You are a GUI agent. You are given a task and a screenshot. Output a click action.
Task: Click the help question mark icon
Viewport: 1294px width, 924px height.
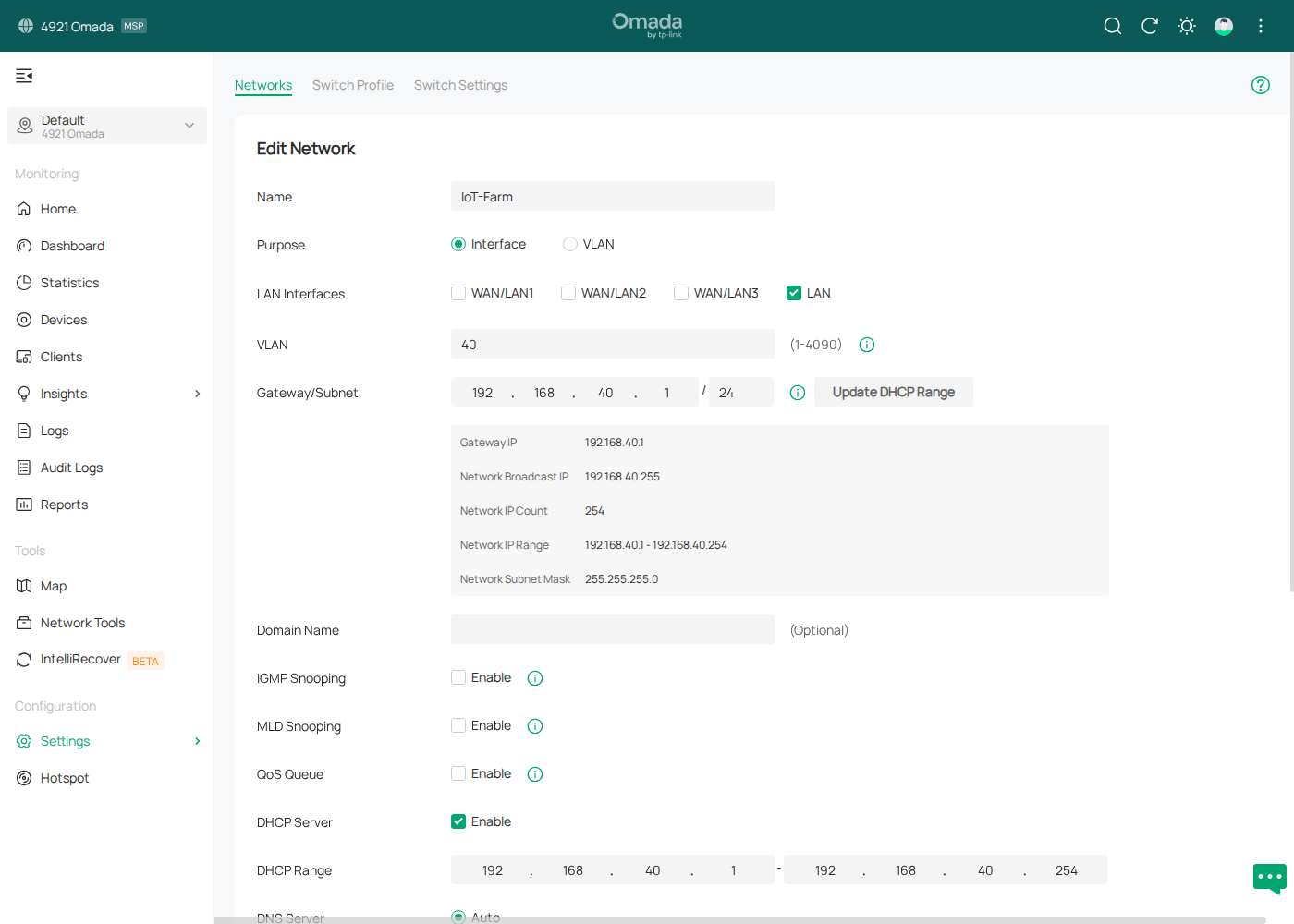click(x=1261, y=85)
